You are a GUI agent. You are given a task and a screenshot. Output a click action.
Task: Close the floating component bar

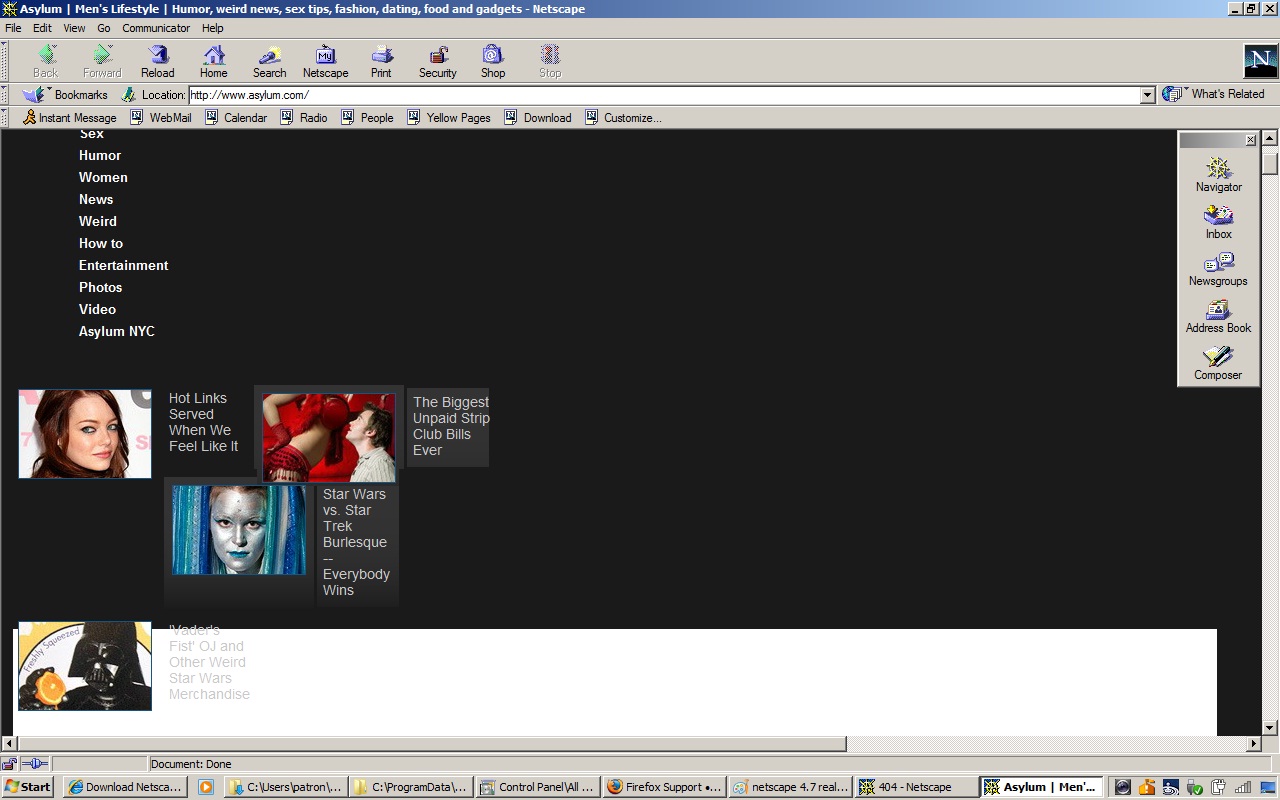tap(1250, 140)
